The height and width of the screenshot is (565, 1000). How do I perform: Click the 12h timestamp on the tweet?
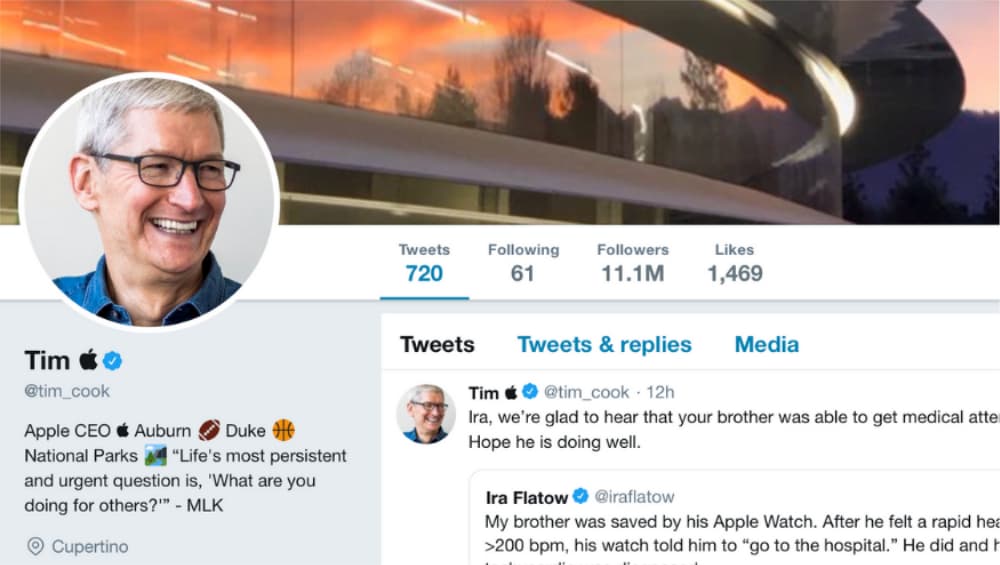tap(660, 392)
